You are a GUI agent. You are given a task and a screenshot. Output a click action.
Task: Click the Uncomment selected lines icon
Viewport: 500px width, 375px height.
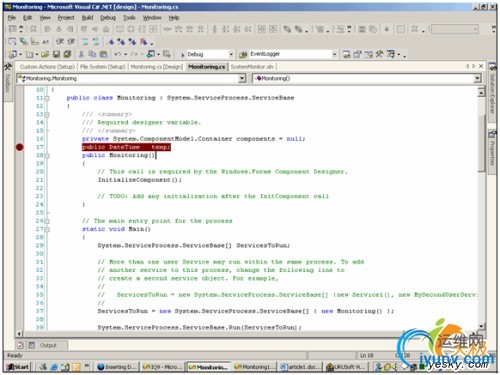pos(96,42)
